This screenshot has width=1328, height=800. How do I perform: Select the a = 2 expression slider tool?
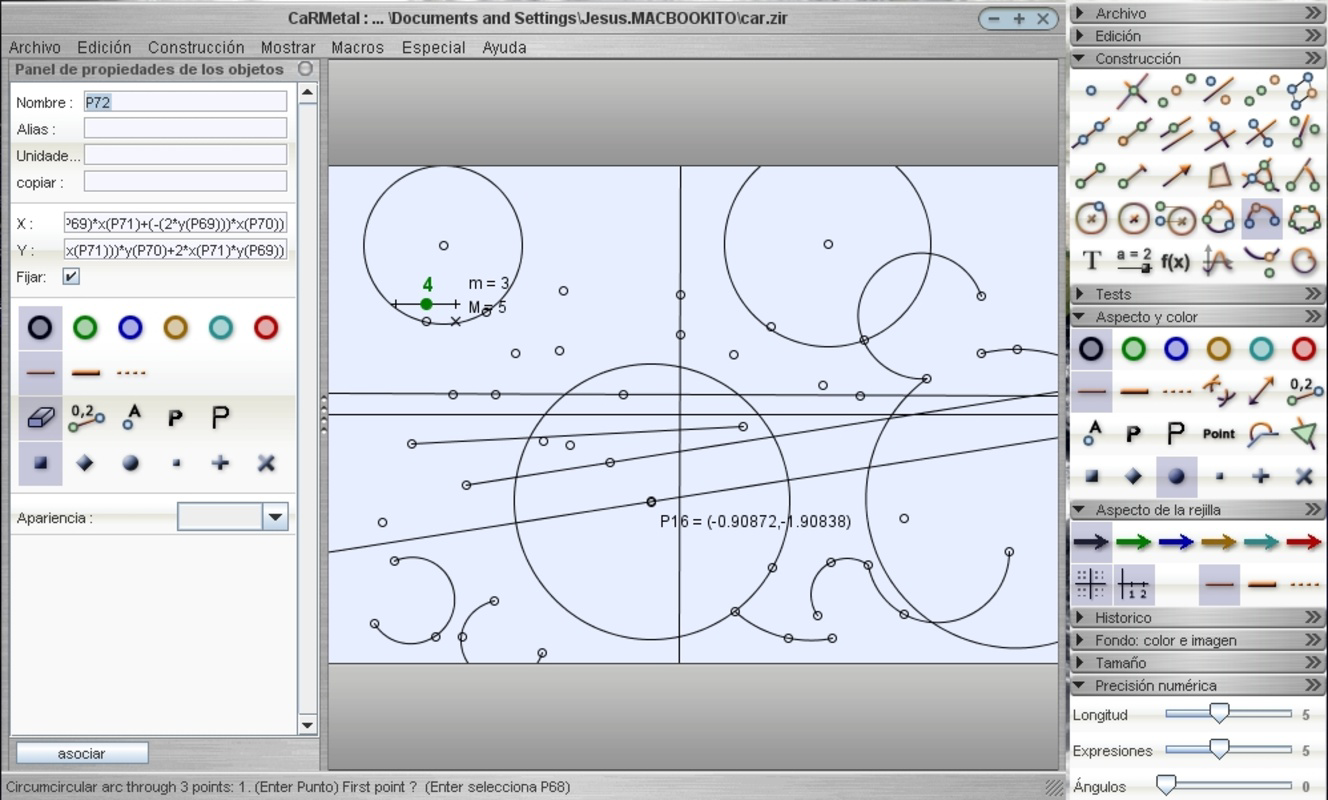1133,261
